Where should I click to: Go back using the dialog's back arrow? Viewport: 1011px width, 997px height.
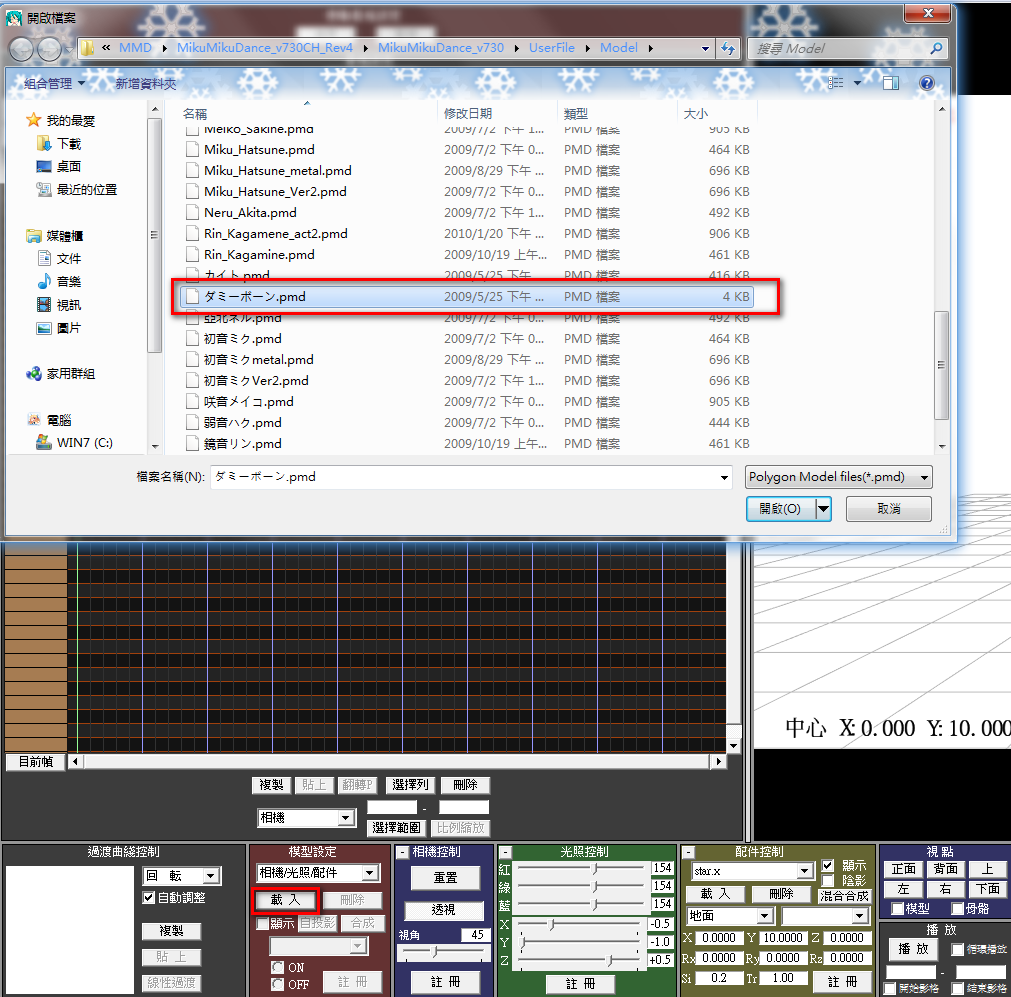click(x=22, y=49)
